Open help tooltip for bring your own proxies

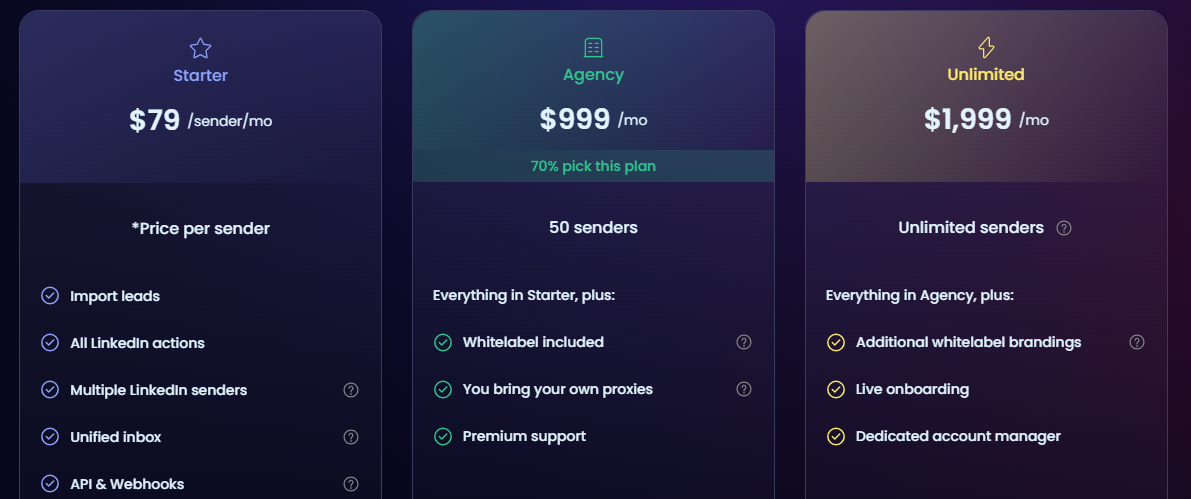click(744, 390)
